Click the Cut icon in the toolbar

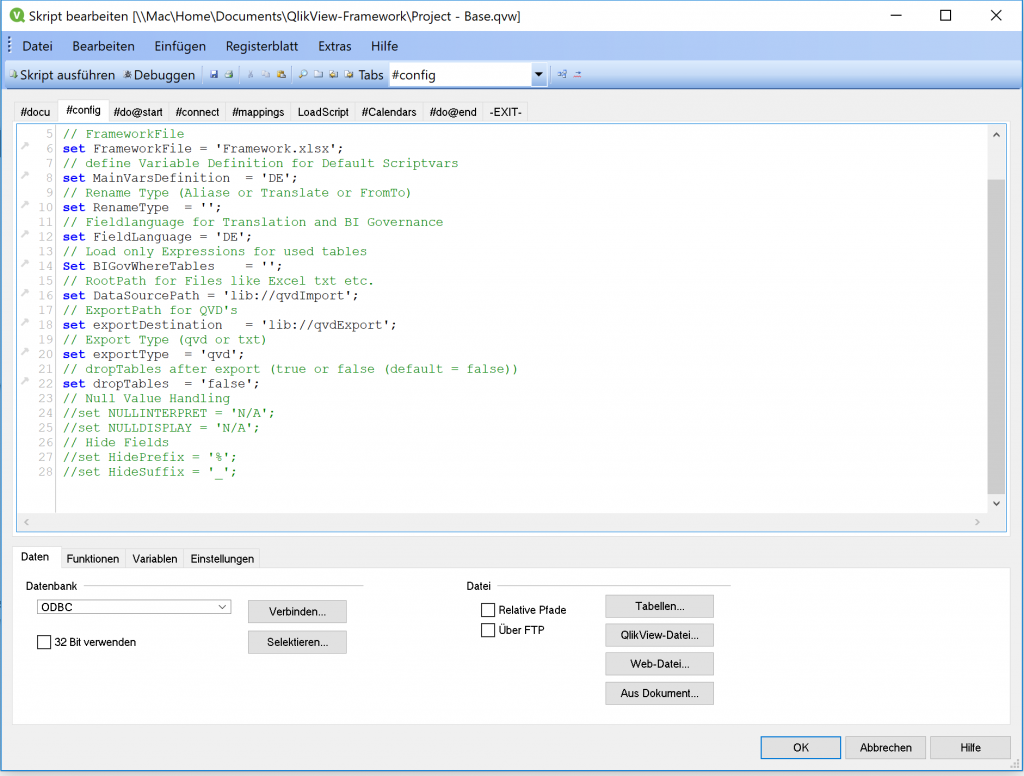point(250,74)
